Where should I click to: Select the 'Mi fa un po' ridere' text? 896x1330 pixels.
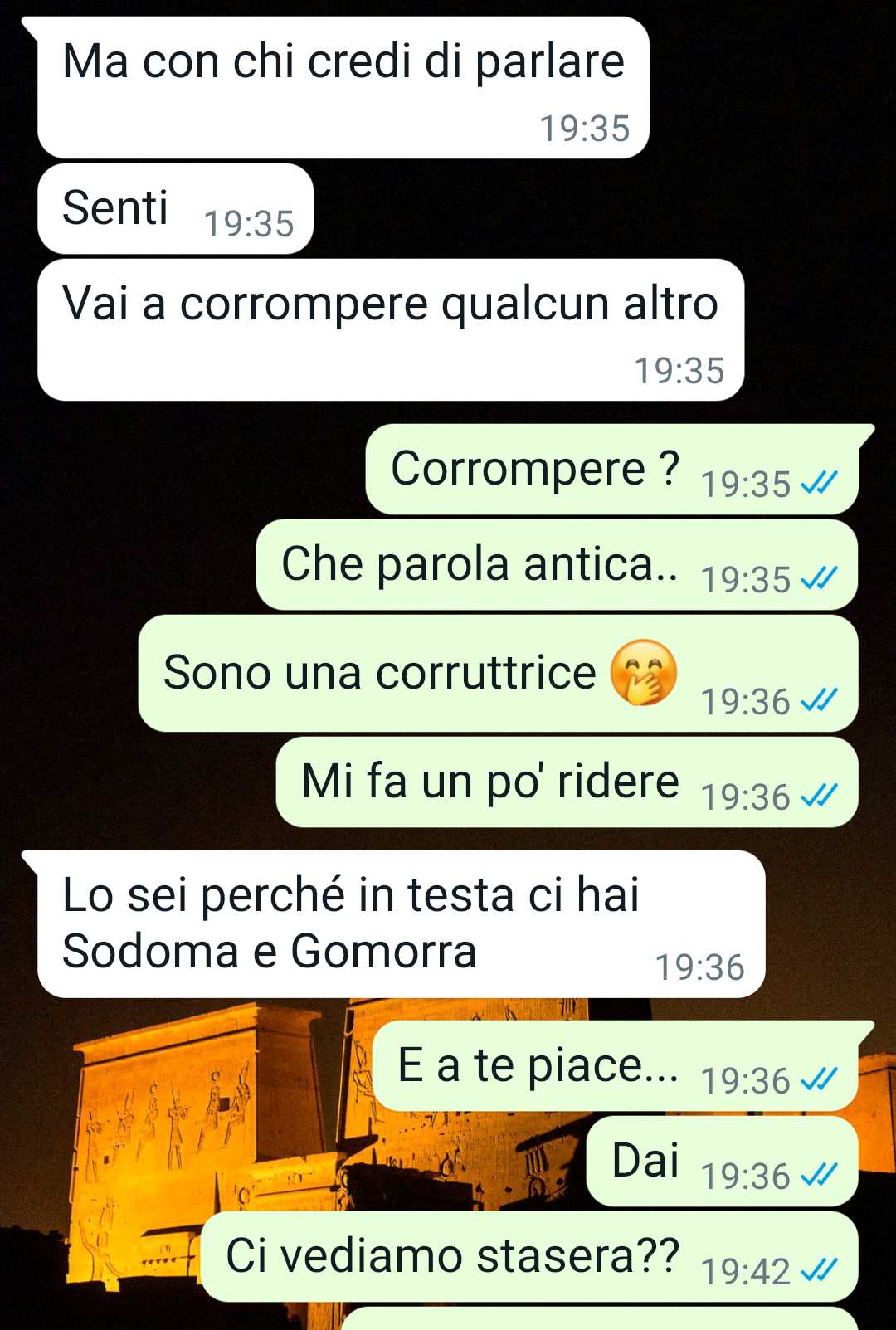click(490, 782)
